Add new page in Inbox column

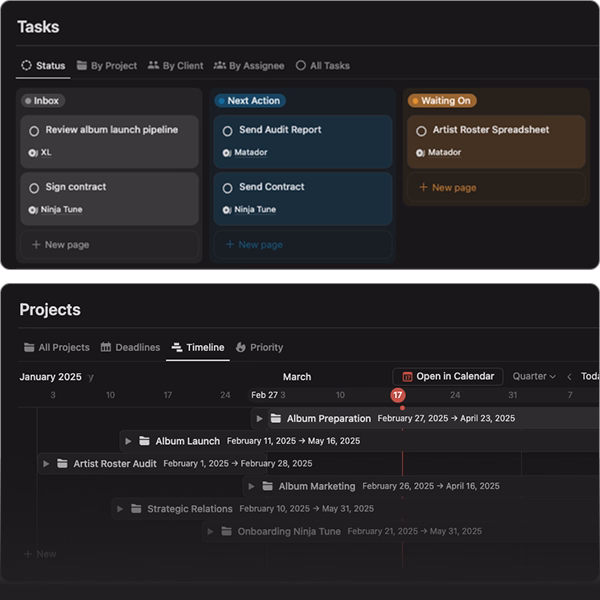click(109, 245)
